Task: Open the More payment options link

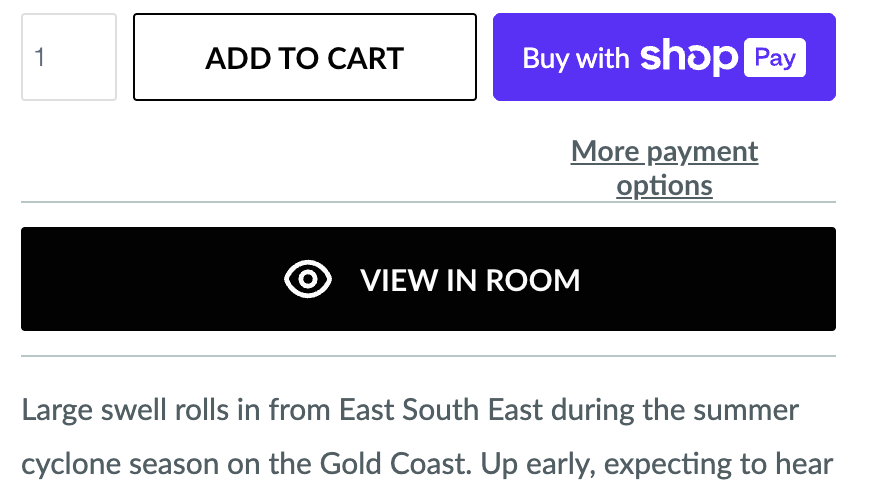Action: [x=664, y=168]
